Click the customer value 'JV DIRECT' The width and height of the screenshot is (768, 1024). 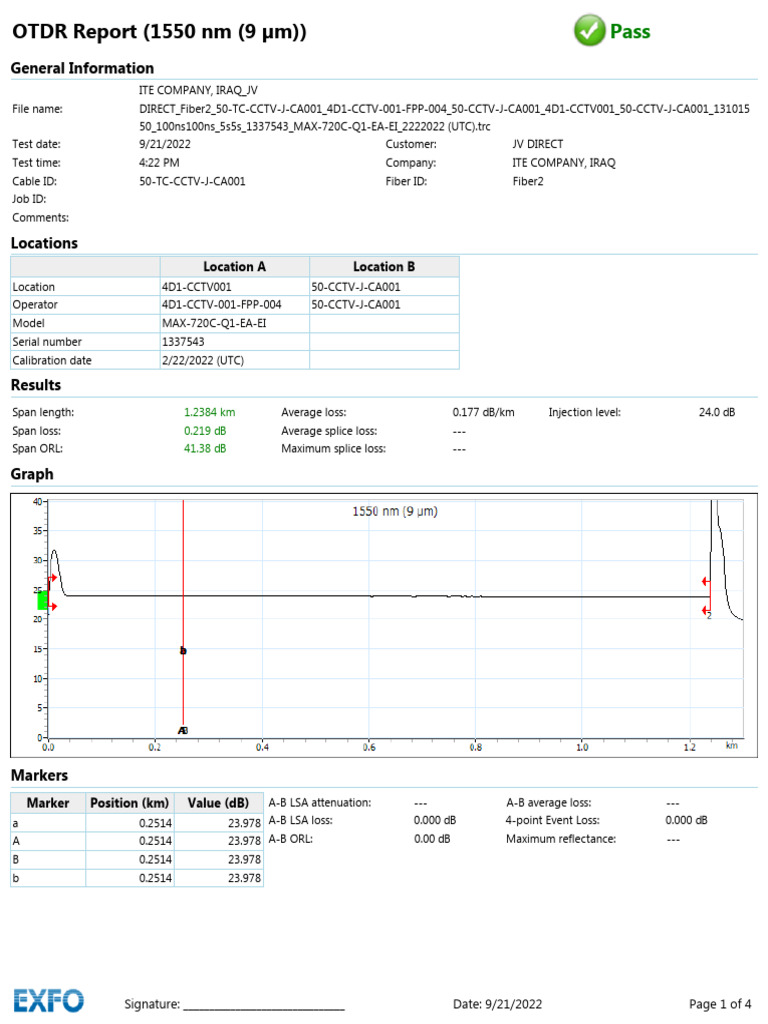537,144
